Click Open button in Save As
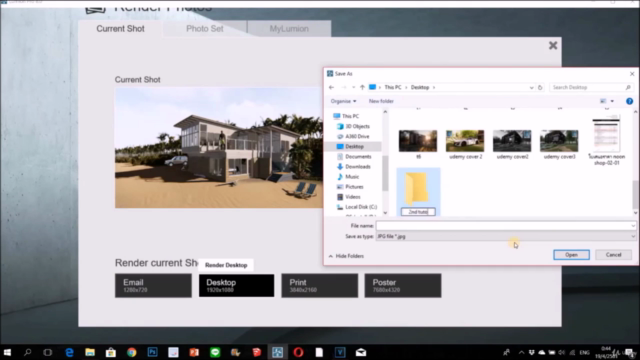This screenshot has width=640, height=360. point(571,255)
